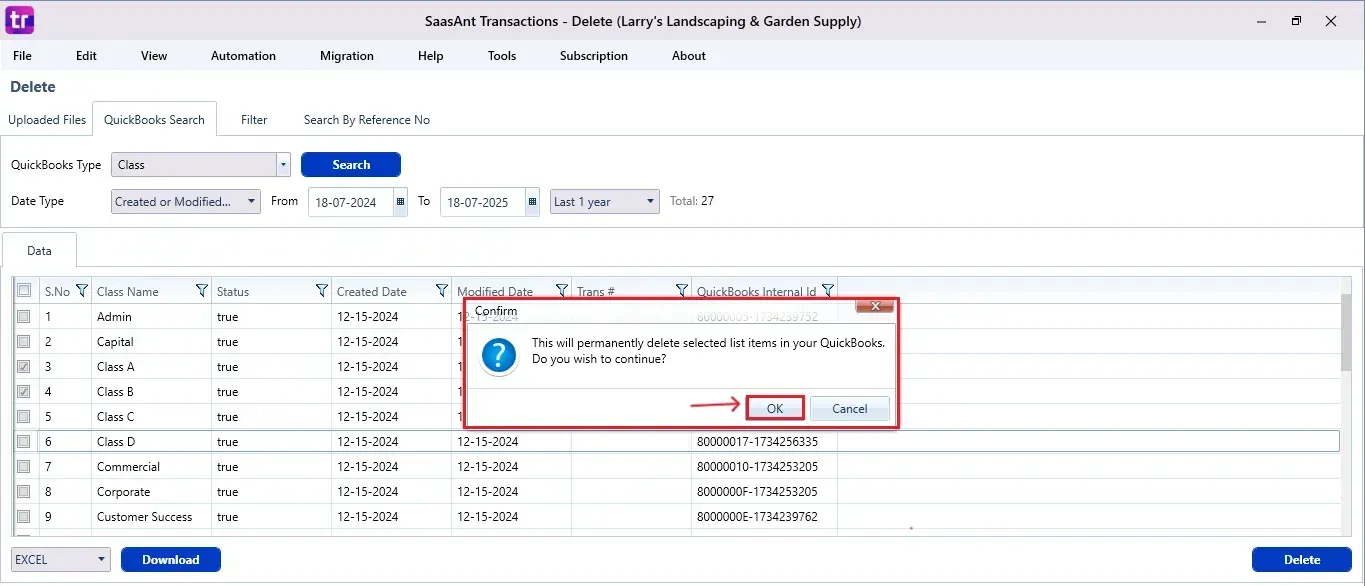Image resolution: width=1365 pixels, height=586 pixels.
Task: Toggle the select-all header checkbox
Action: pyautogui.click(x=24, y=291)
